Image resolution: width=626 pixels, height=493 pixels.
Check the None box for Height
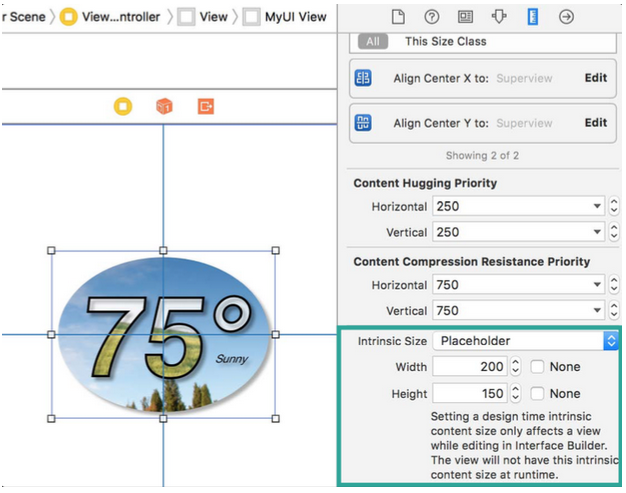pos(537,394)
